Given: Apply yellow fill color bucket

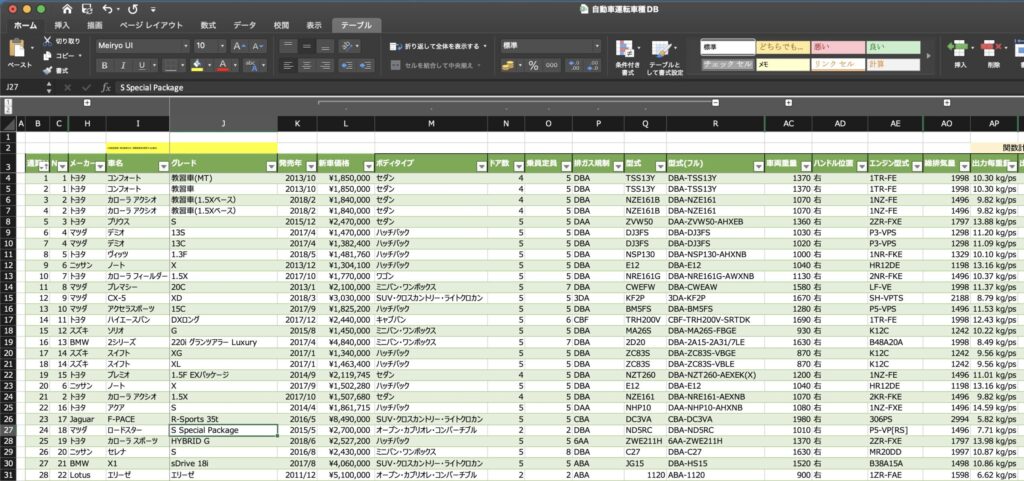Looking at the screenshot, I should pyautogui.click(x=197, y=65).
